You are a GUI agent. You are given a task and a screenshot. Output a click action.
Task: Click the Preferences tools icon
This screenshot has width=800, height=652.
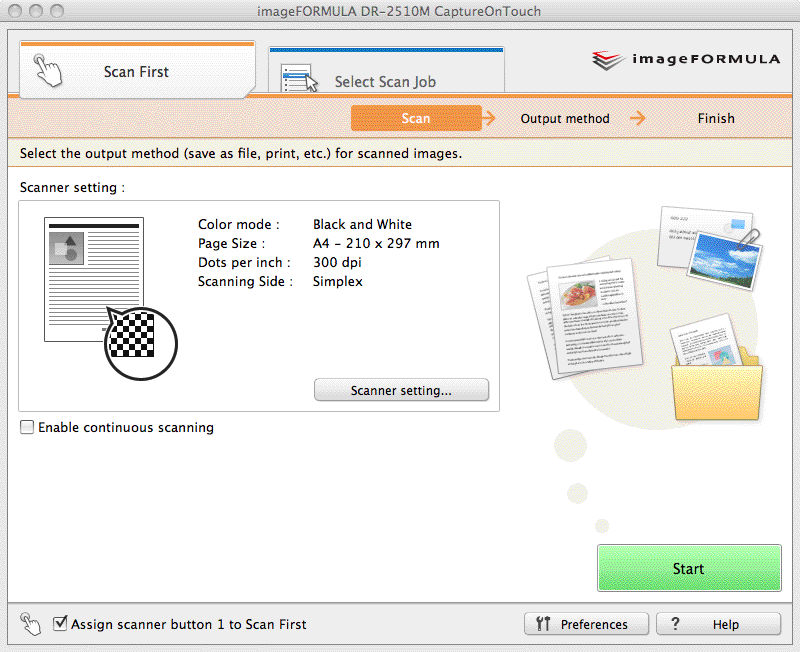[x=543, y=623]
